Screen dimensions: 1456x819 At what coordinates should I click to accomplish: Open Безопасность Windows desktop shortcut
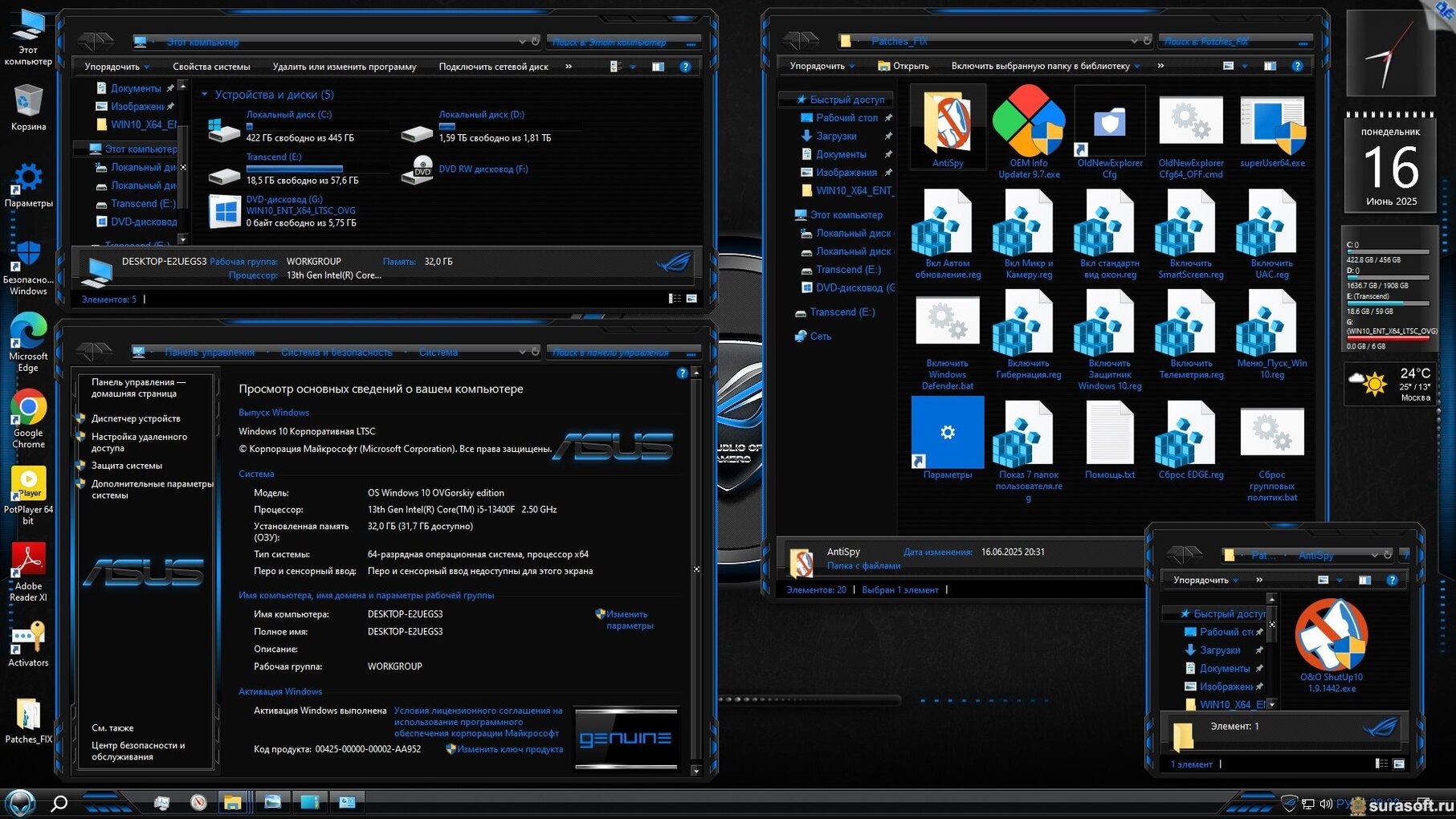pos(28,267)
